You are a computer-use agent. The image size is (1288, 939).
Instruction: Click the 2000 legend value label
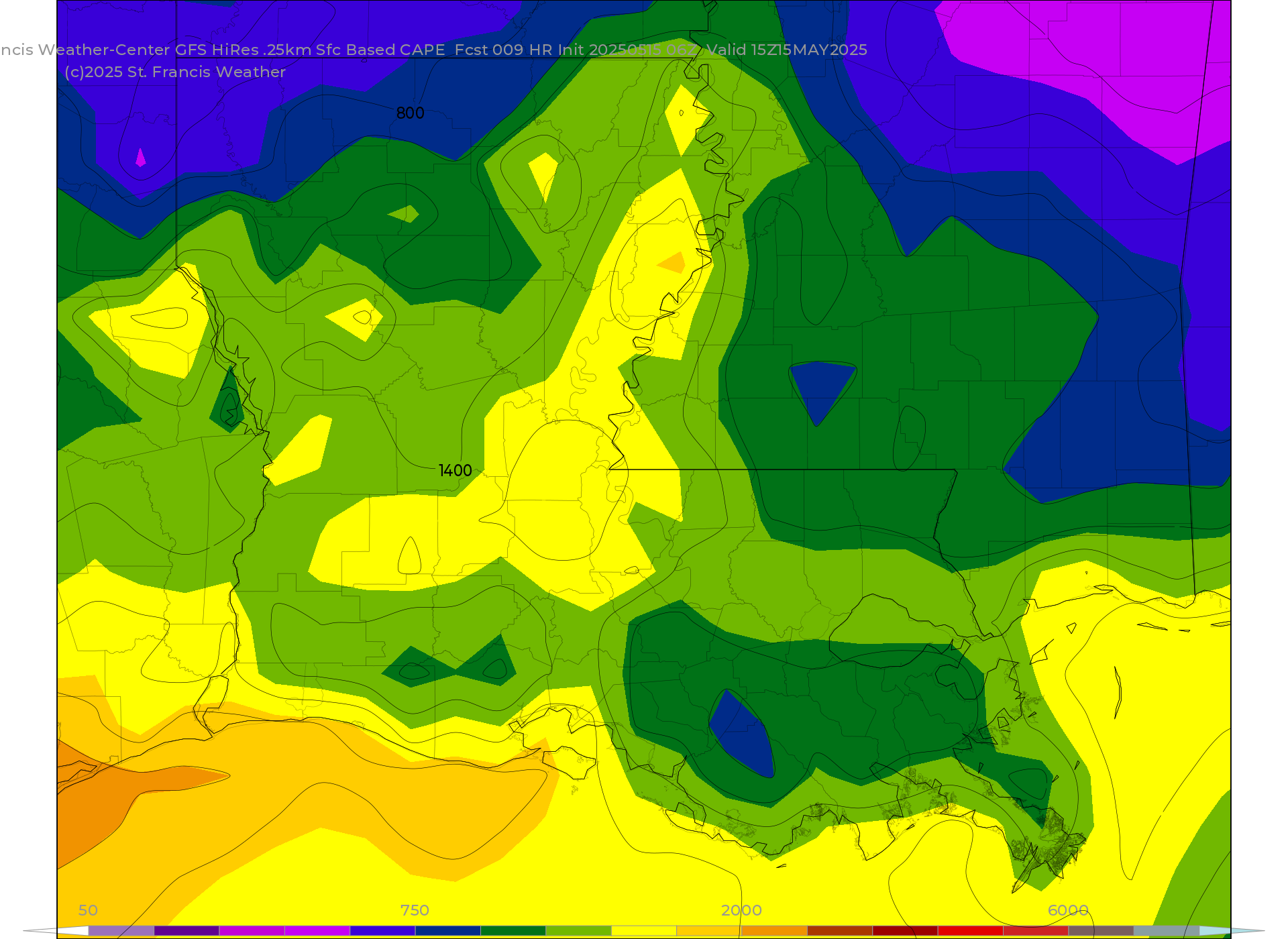pos(741,910)
